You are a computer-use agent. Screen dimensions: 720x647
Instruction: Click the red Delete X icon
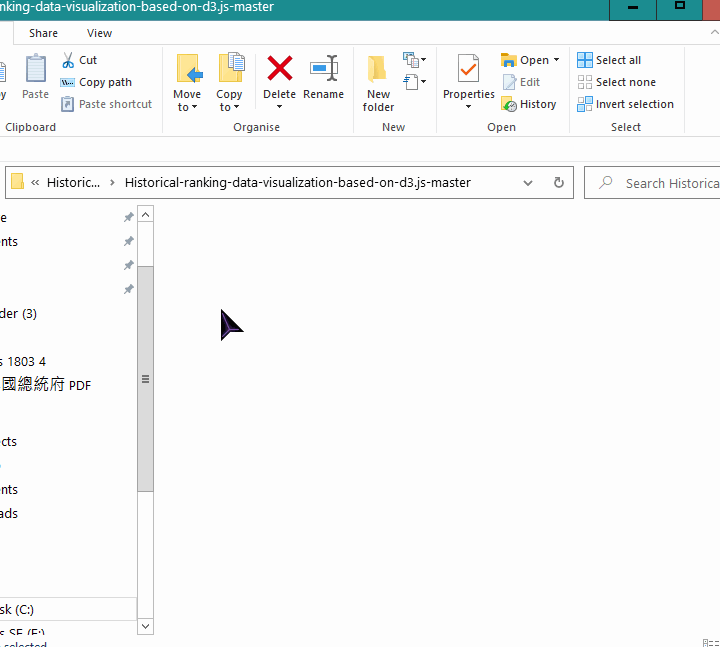point(280,68)
